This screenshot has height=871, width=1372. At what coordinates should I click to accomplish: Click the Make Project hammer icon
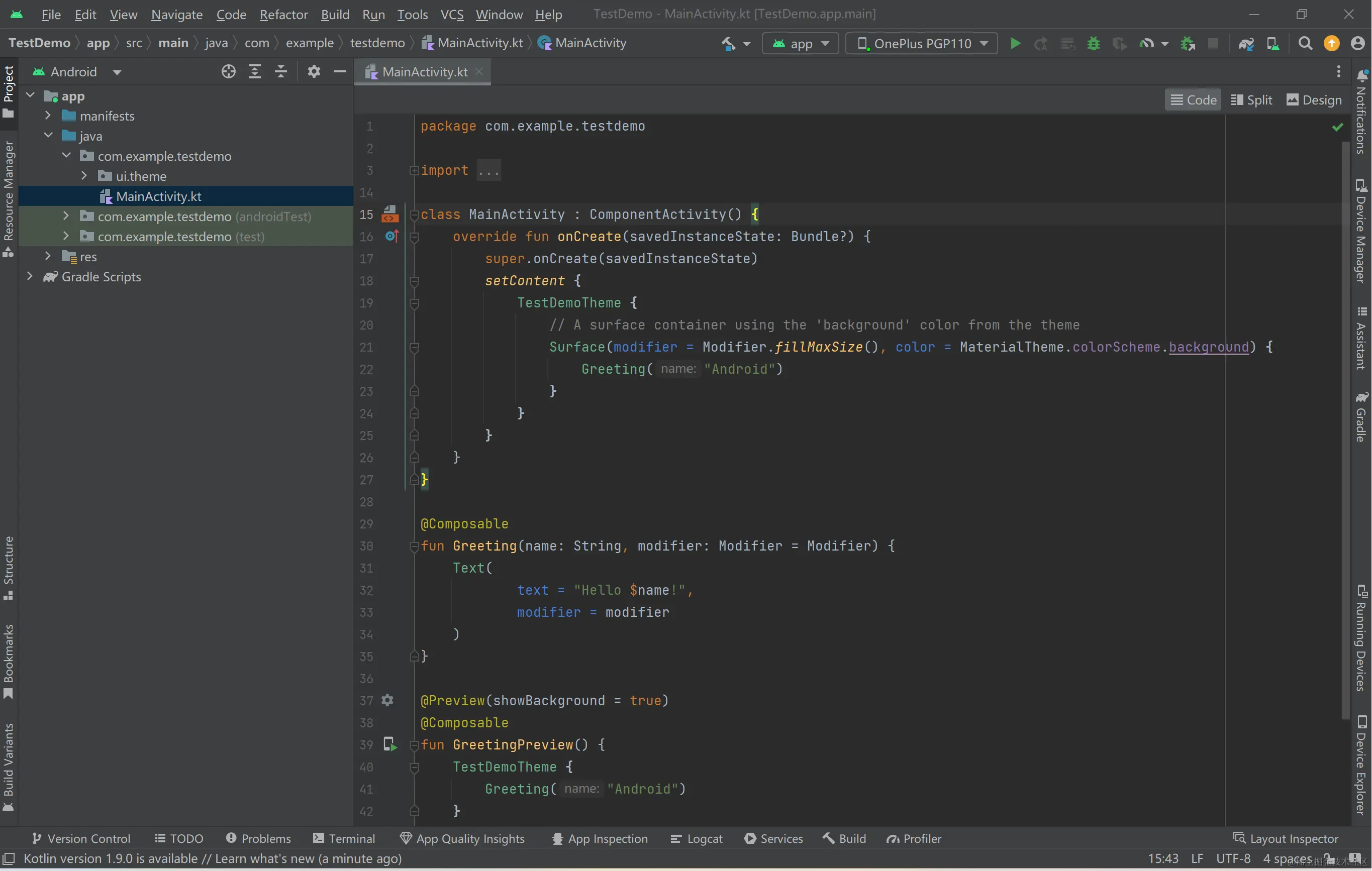click(728, 43)
